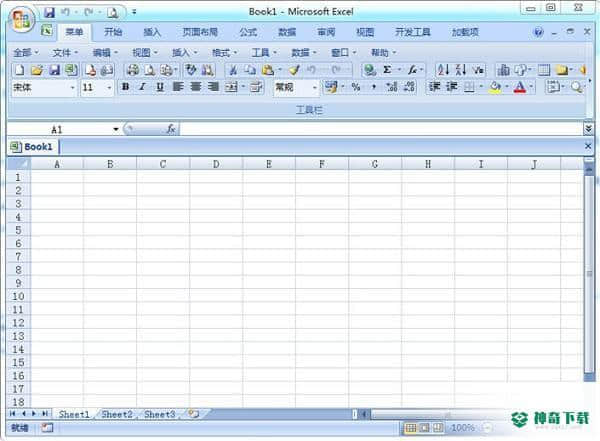Switch to Page Break Preview in status bar
Screen dimensions: 600x441
pyautogui.click(x=438, y=428)
